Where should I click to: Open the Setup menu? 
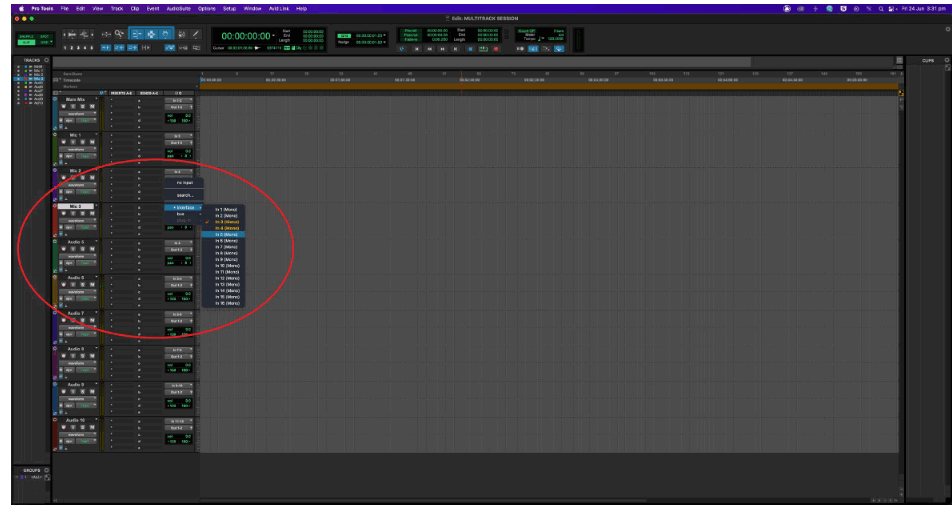click(x=228, y=8)
